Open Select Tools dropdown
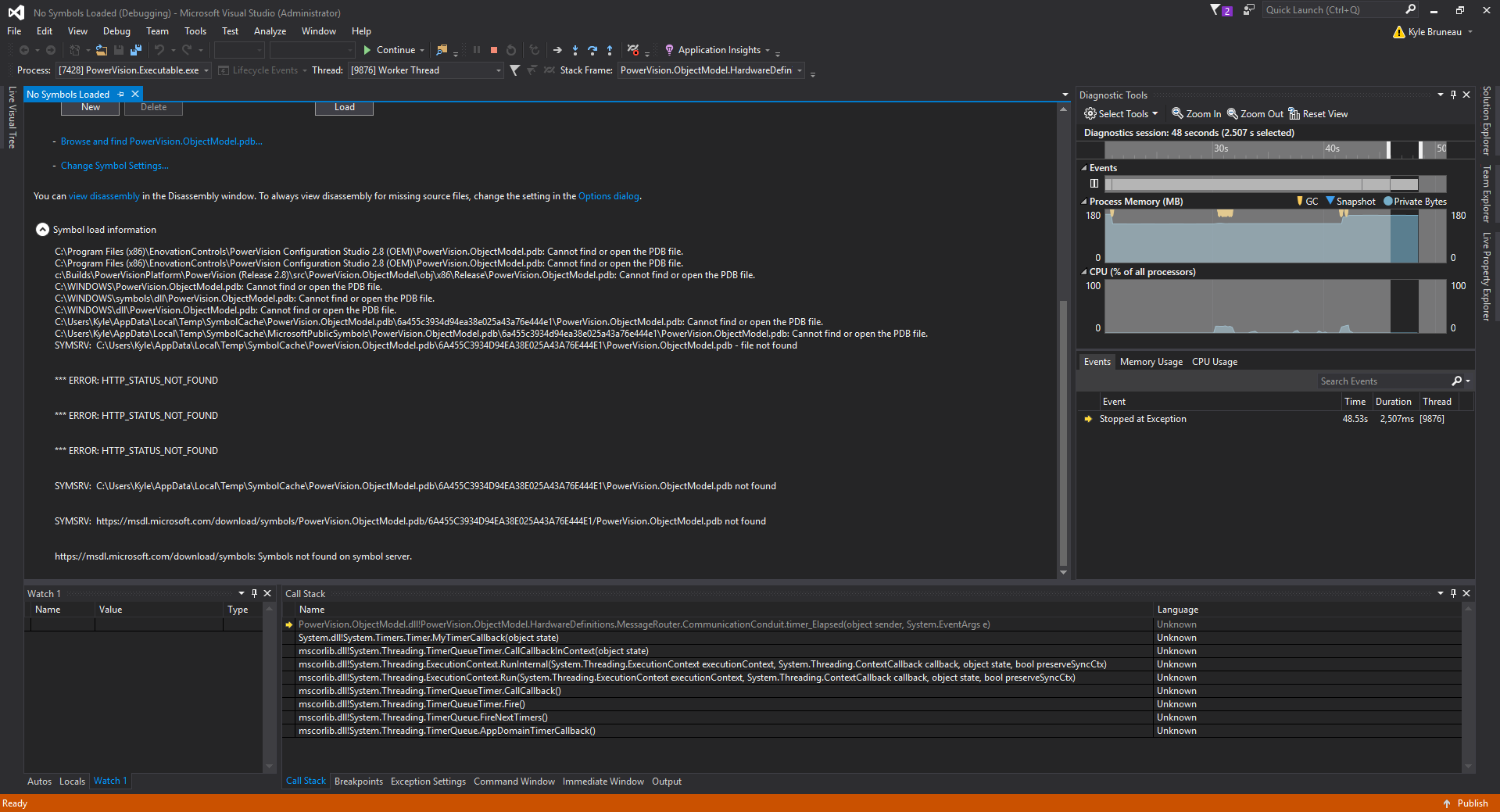This screenshot has width=1500, height=812. [x=1121, y=113]
